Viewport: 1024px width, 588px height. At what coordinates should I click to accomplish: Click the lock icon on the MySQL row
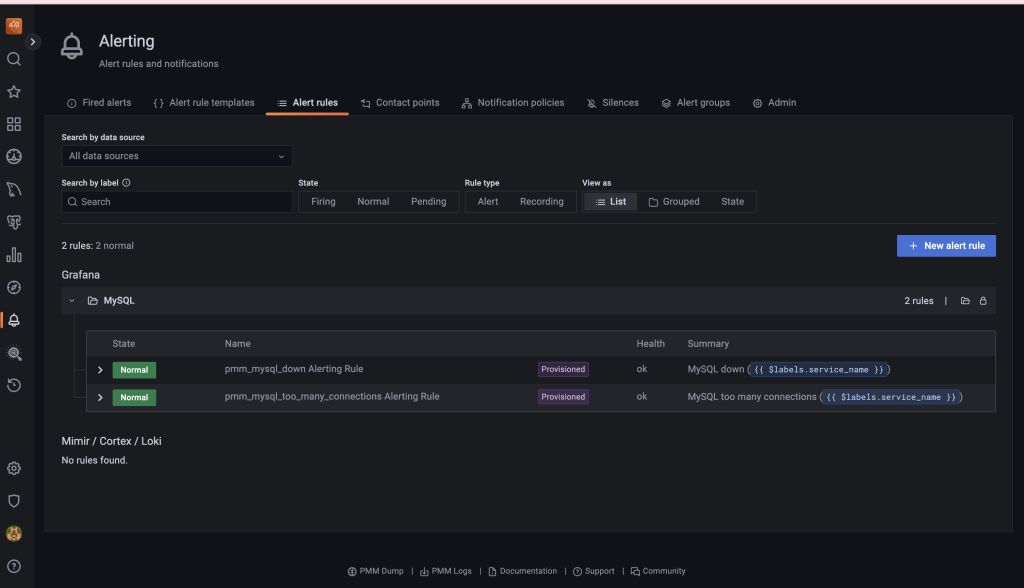983,300
